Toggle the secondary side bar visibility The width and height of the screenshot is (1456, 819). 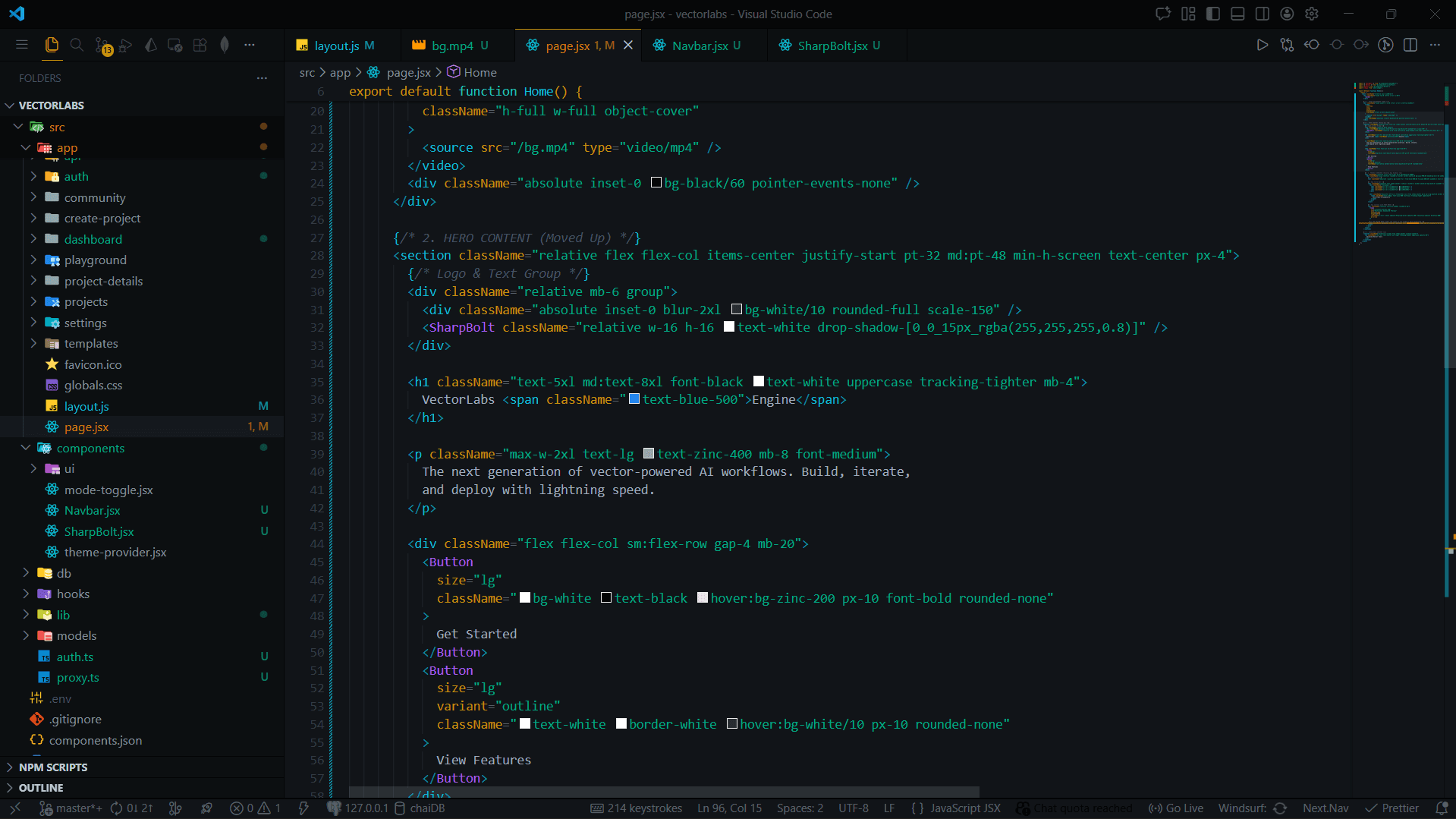[1263, 14]
